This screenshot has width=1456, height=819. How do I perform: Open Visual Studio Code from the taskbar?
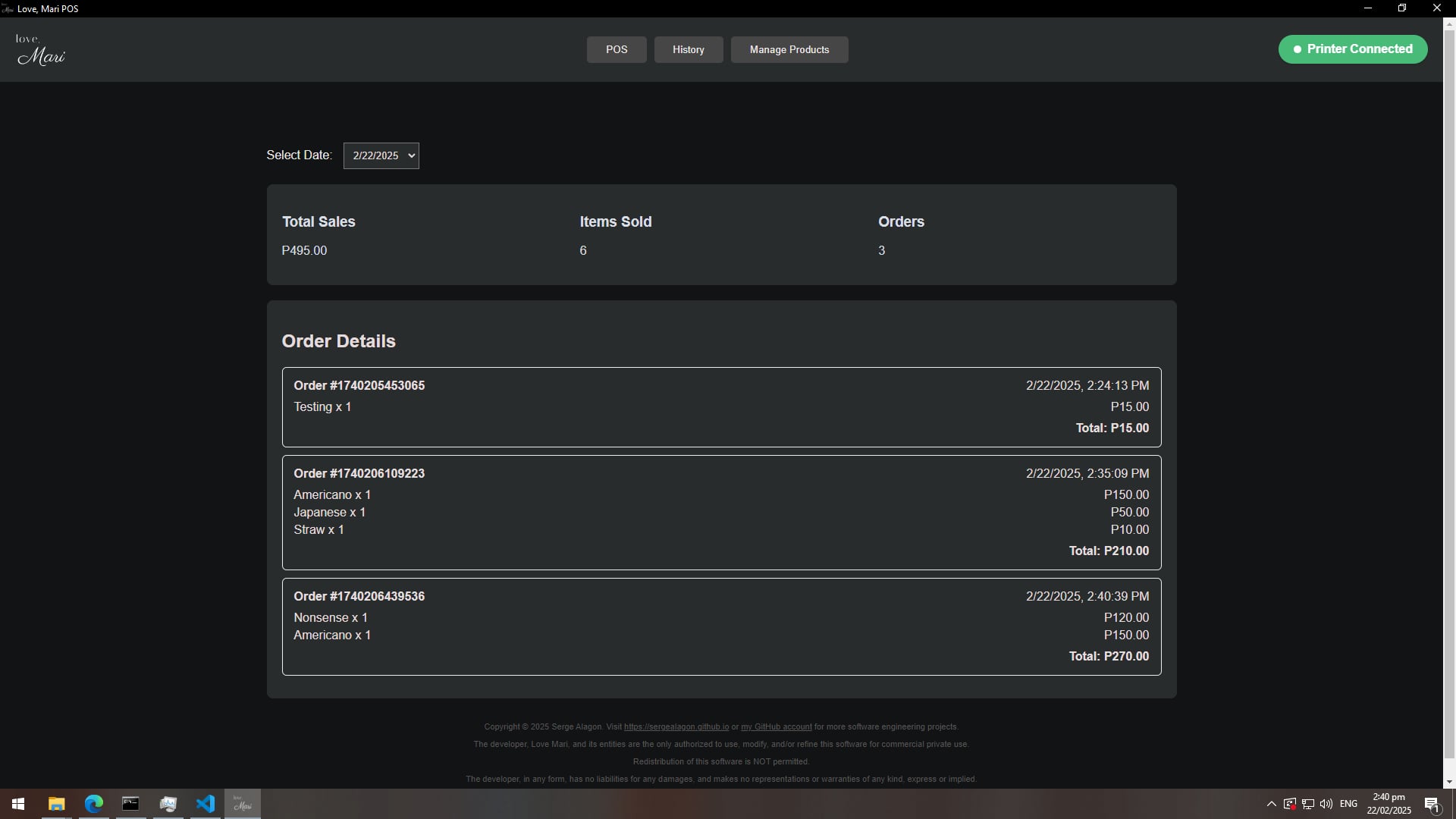[x=206, y=803]
